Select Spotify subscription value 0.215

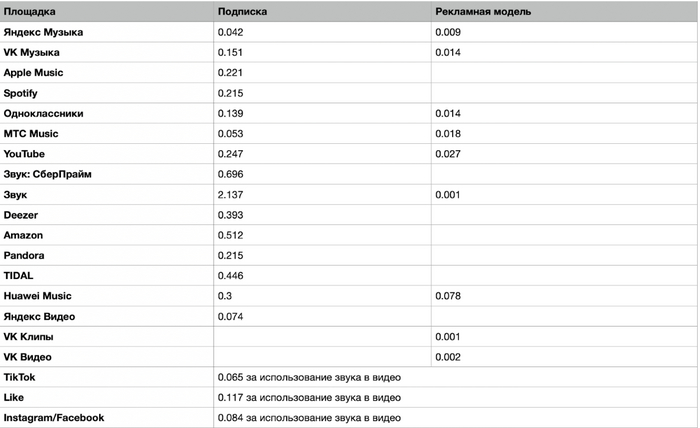pos(230,93)
